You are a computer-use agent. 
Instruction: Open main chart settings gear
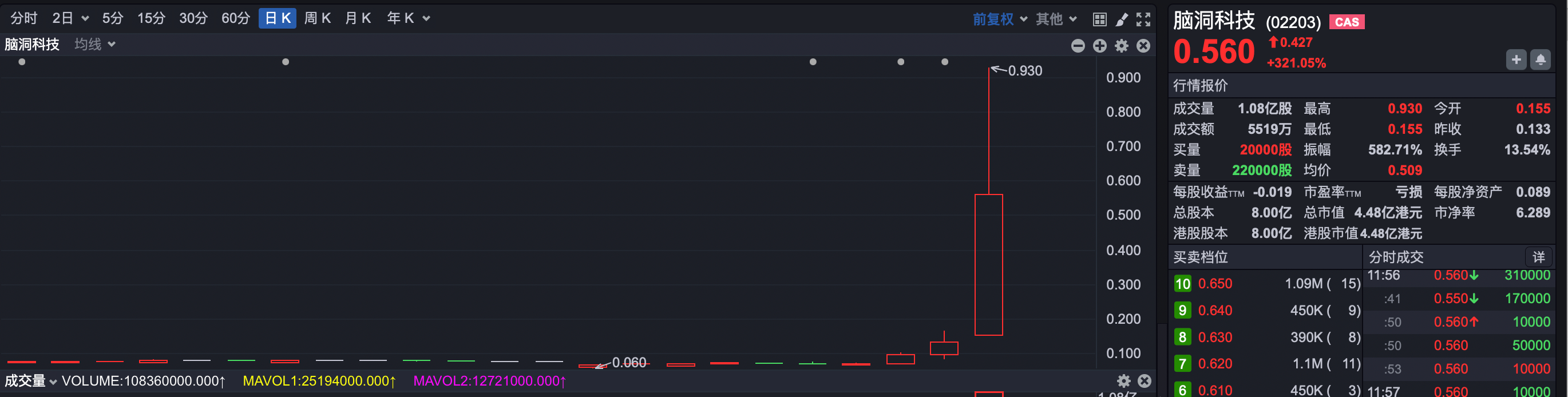(1121, 46)
